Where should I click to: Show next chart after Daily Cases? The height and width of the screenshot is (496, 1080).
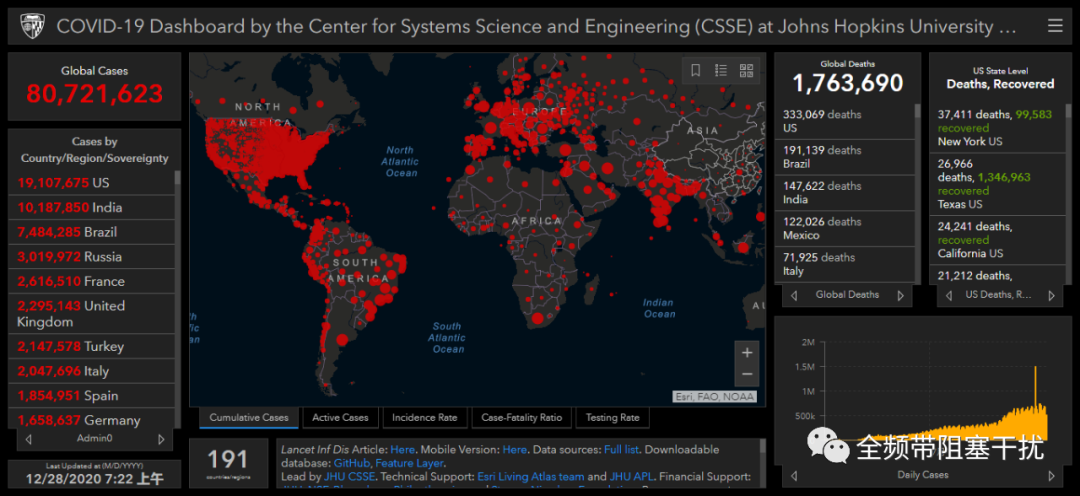pyautogui.click(x=1051, y=475)
